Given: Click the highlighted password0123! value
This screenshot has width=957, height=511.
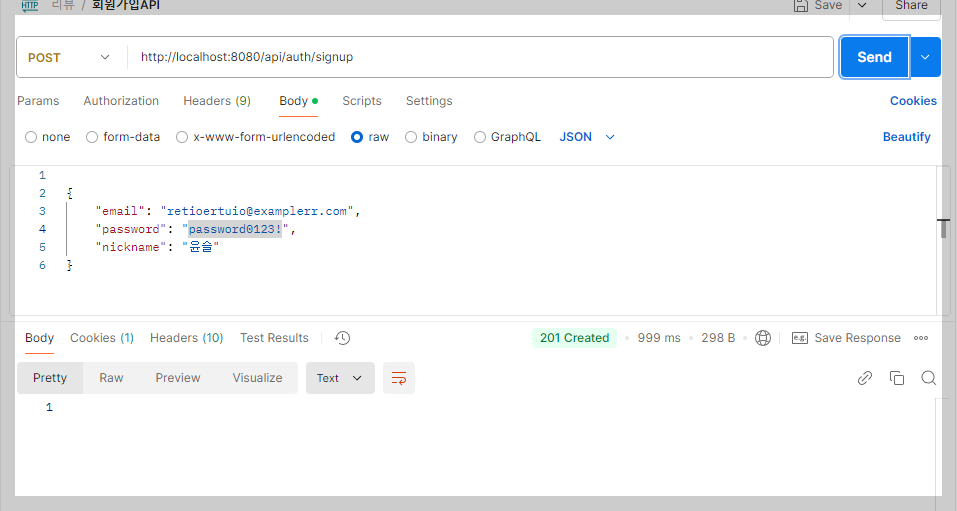Looking at the screenshot, I should pos(235,229).
